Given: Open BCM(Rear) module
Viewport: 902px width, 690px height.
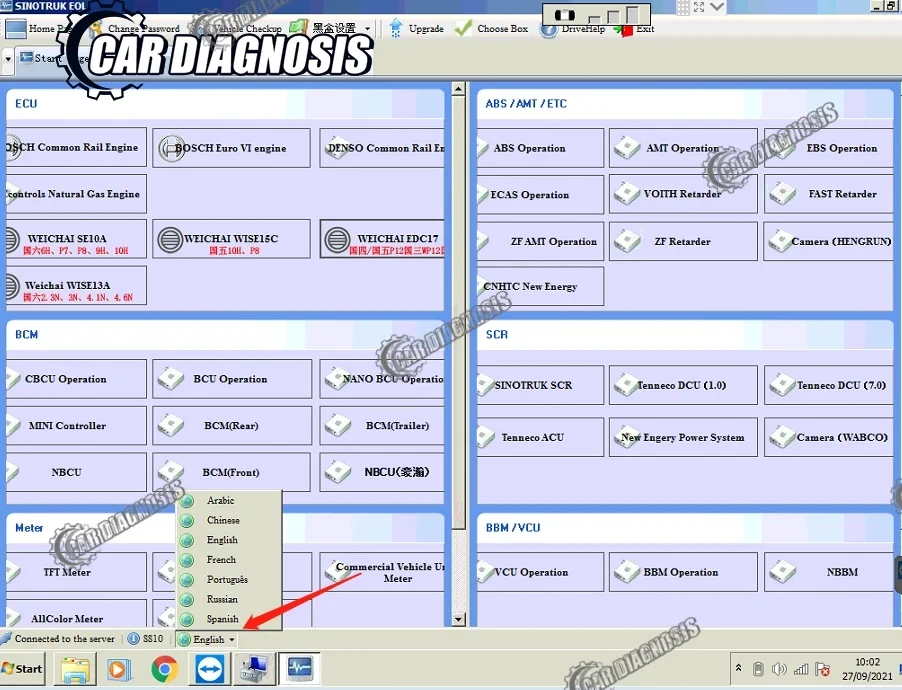Looking at the screenshot, I should pyautogui.click(x=232, y=426).
